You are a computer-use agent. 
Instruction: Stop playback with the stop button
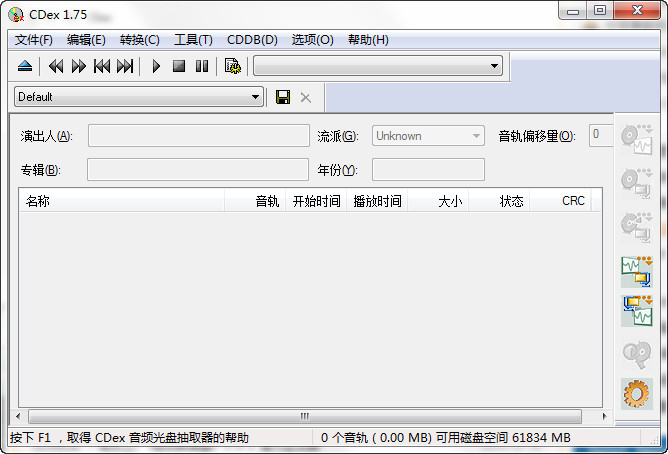[179, 66]
